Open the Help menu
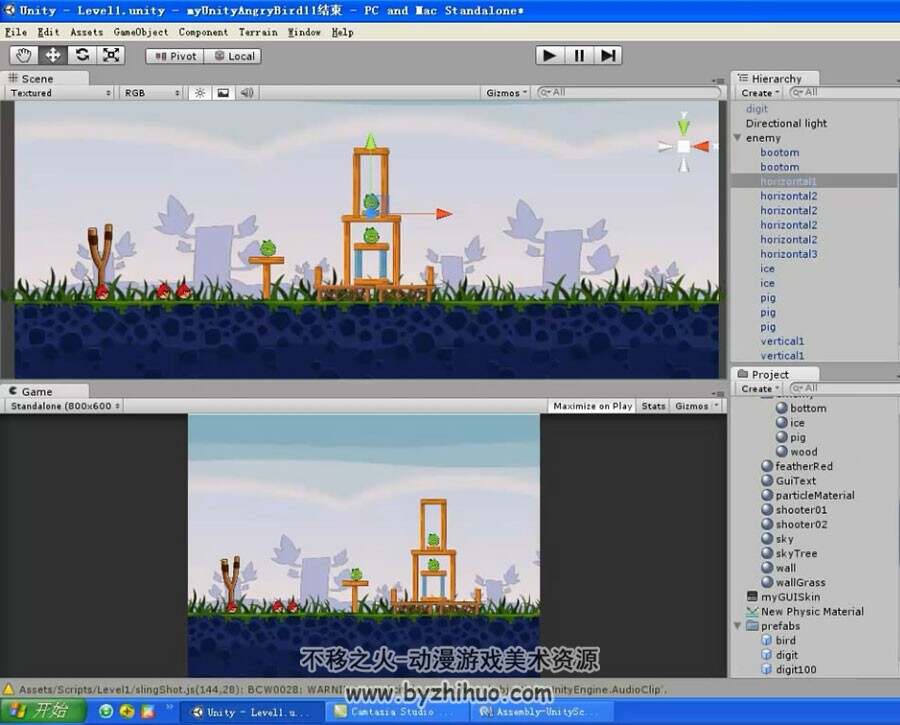The image size is (900, 725). pyautogui.click(x=343, y=32)
